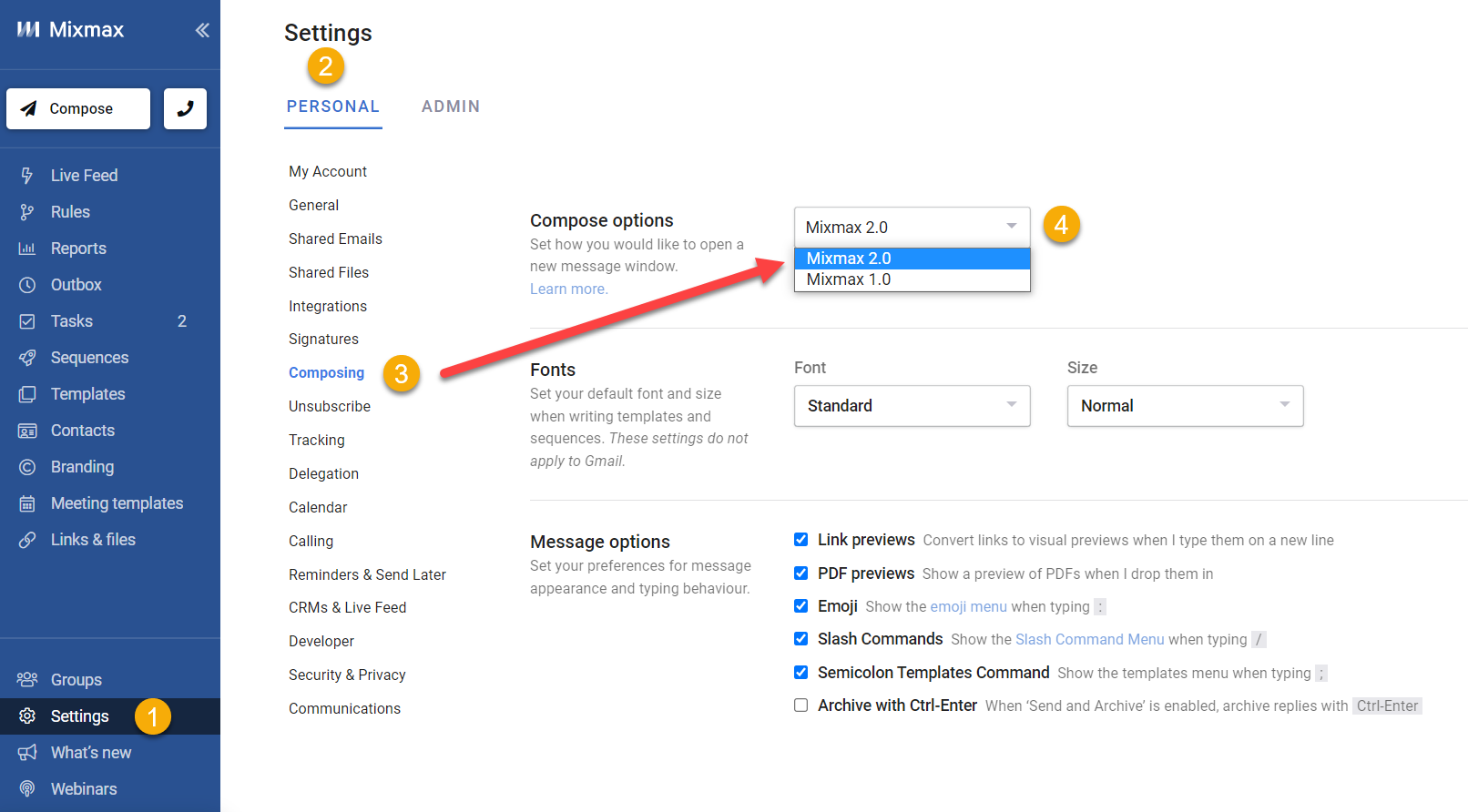The height and width of the screenshot is (812, 1468).
Task: Click the Rules branch icon
Action: coord(27,212)
